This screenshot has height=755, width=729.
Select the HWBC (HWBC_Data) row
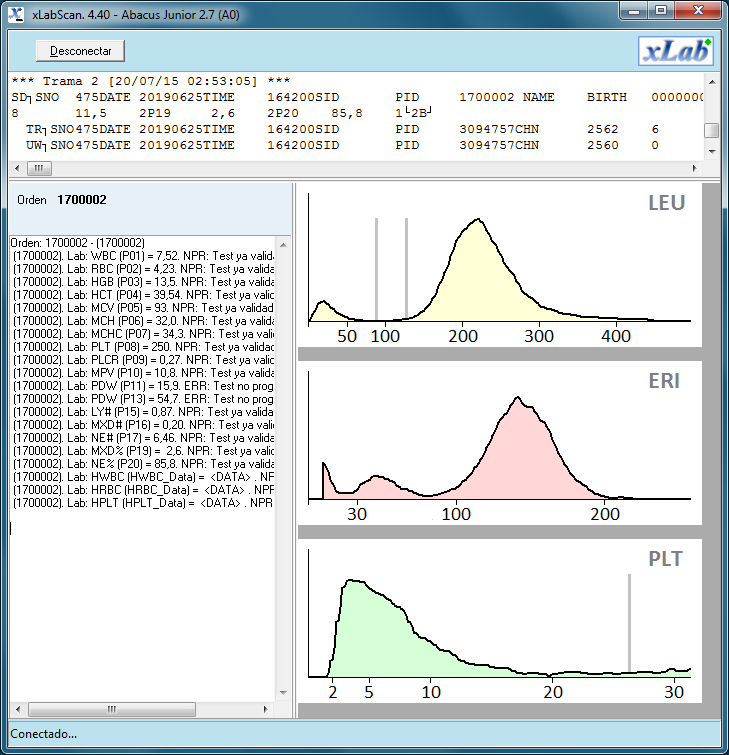[143, 477]
